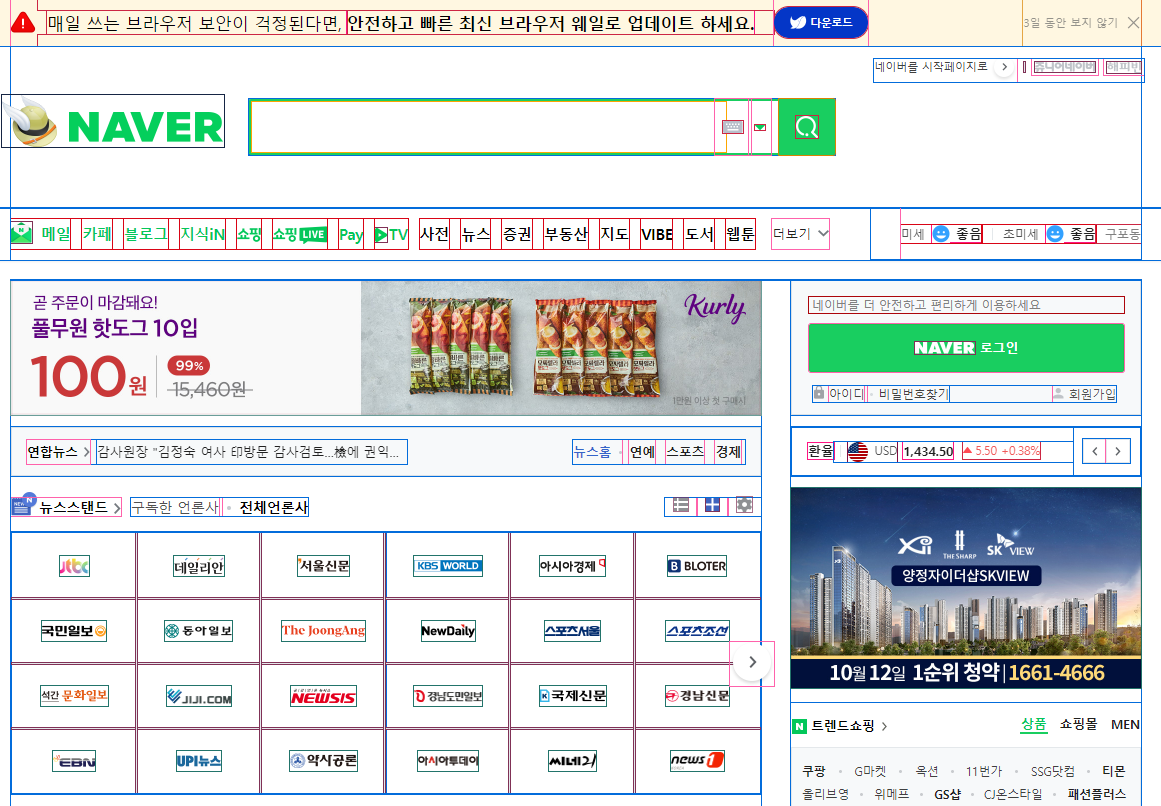Image resolution: width=1161 pixels, height=806 pixels.
Task: Click 네이버를 시작페이지로 link
Action: 942,67
